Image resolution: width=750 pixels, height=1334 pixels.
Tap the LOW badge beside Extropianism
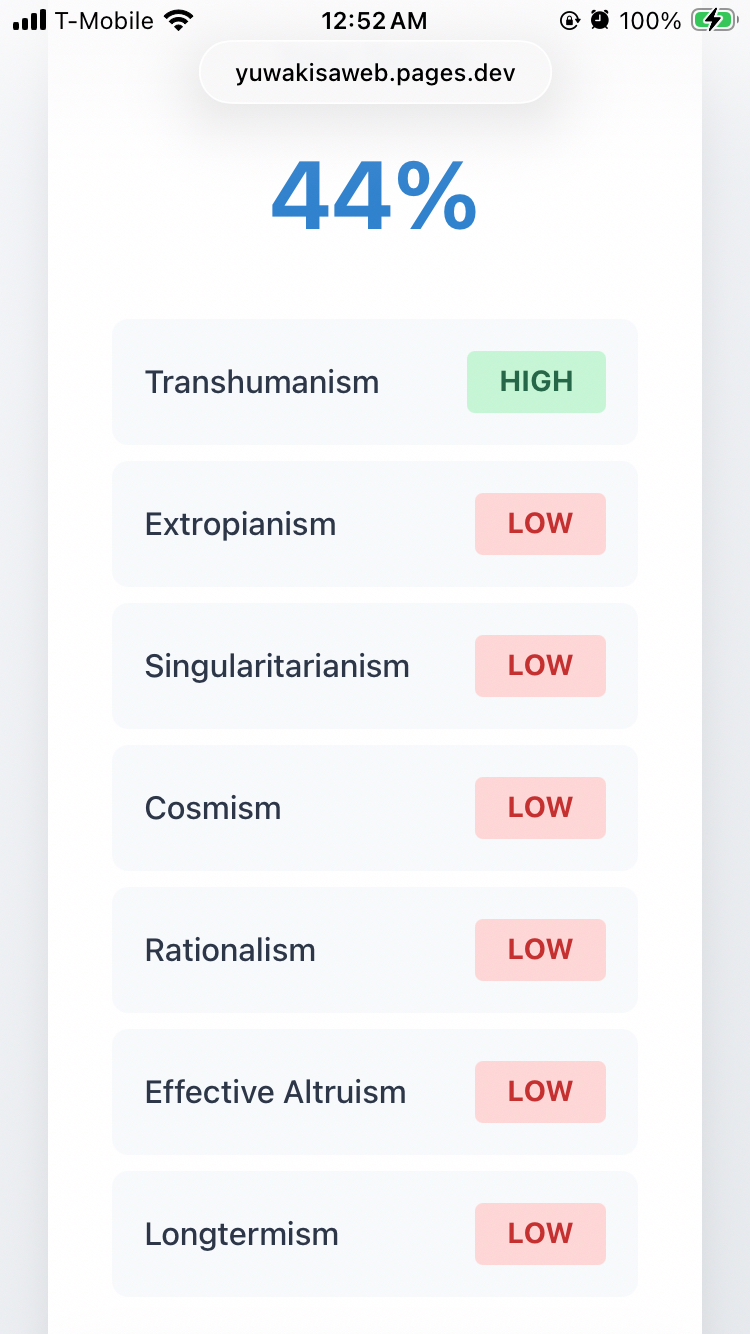[x=540, y=524]
